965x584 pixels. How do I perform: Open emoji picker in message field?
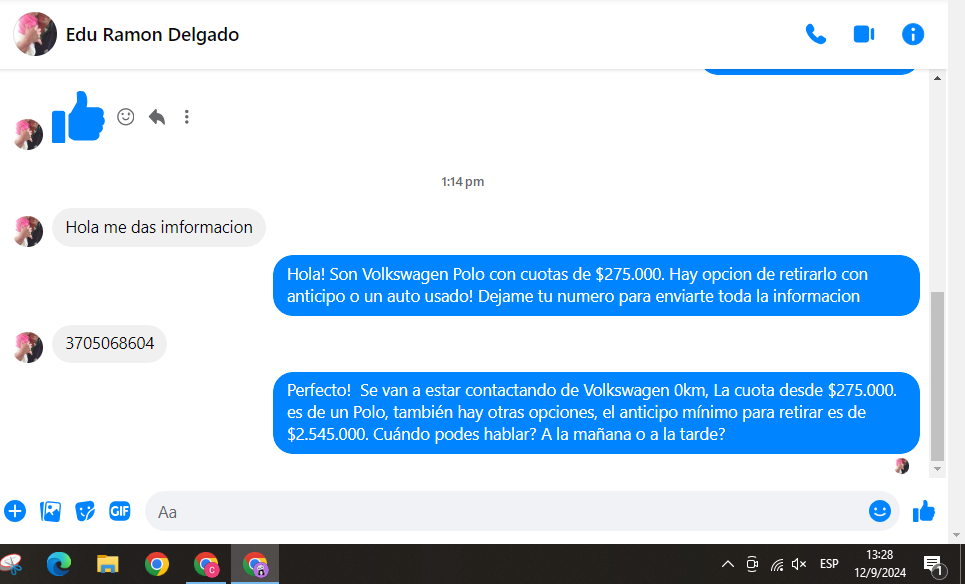(879, 511)
